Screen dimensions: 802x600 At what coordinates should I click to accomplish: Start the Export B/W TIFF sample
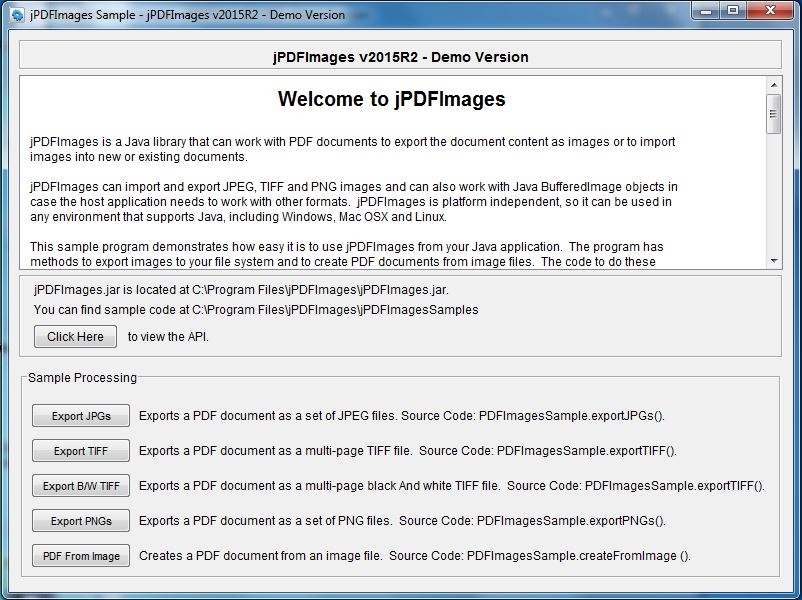coord(81,486)
